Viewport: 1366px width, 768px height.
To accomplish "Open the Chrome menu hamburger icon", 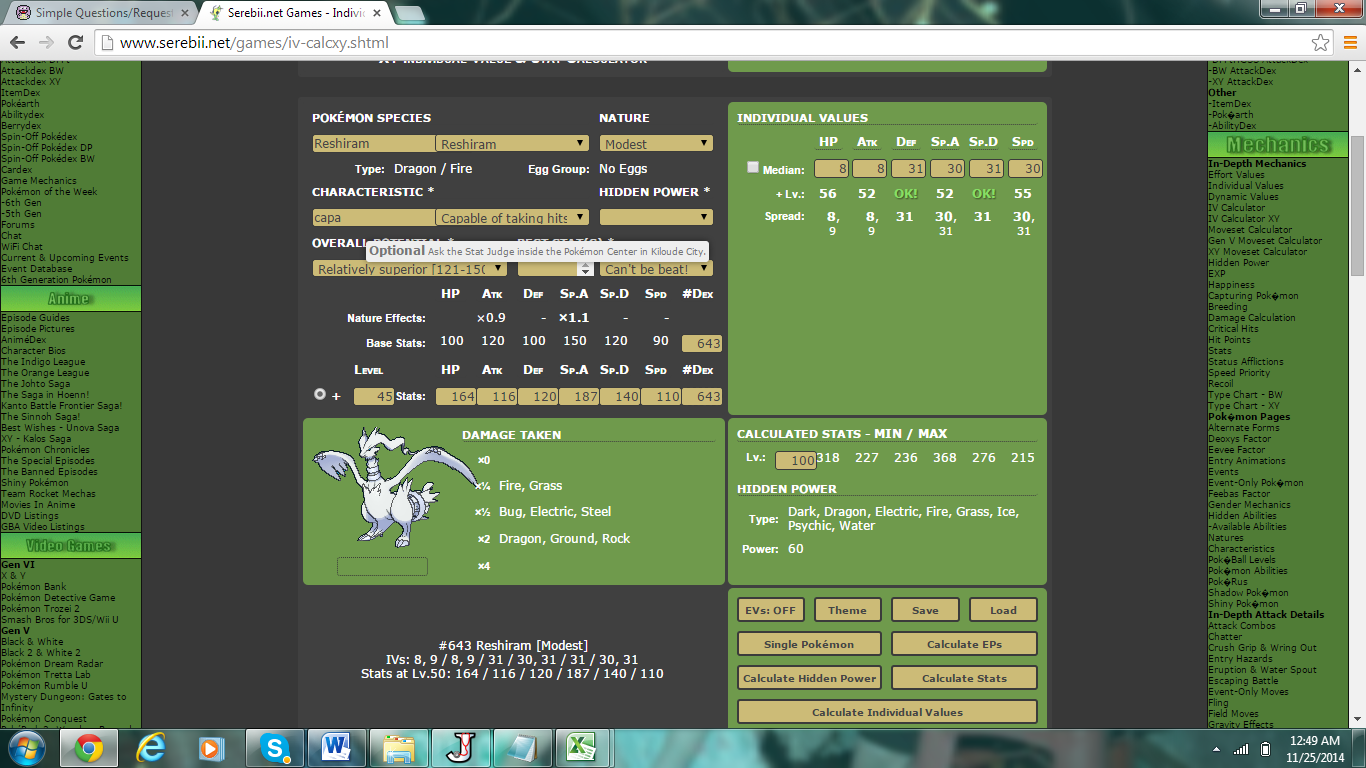I will point(1349,43).
